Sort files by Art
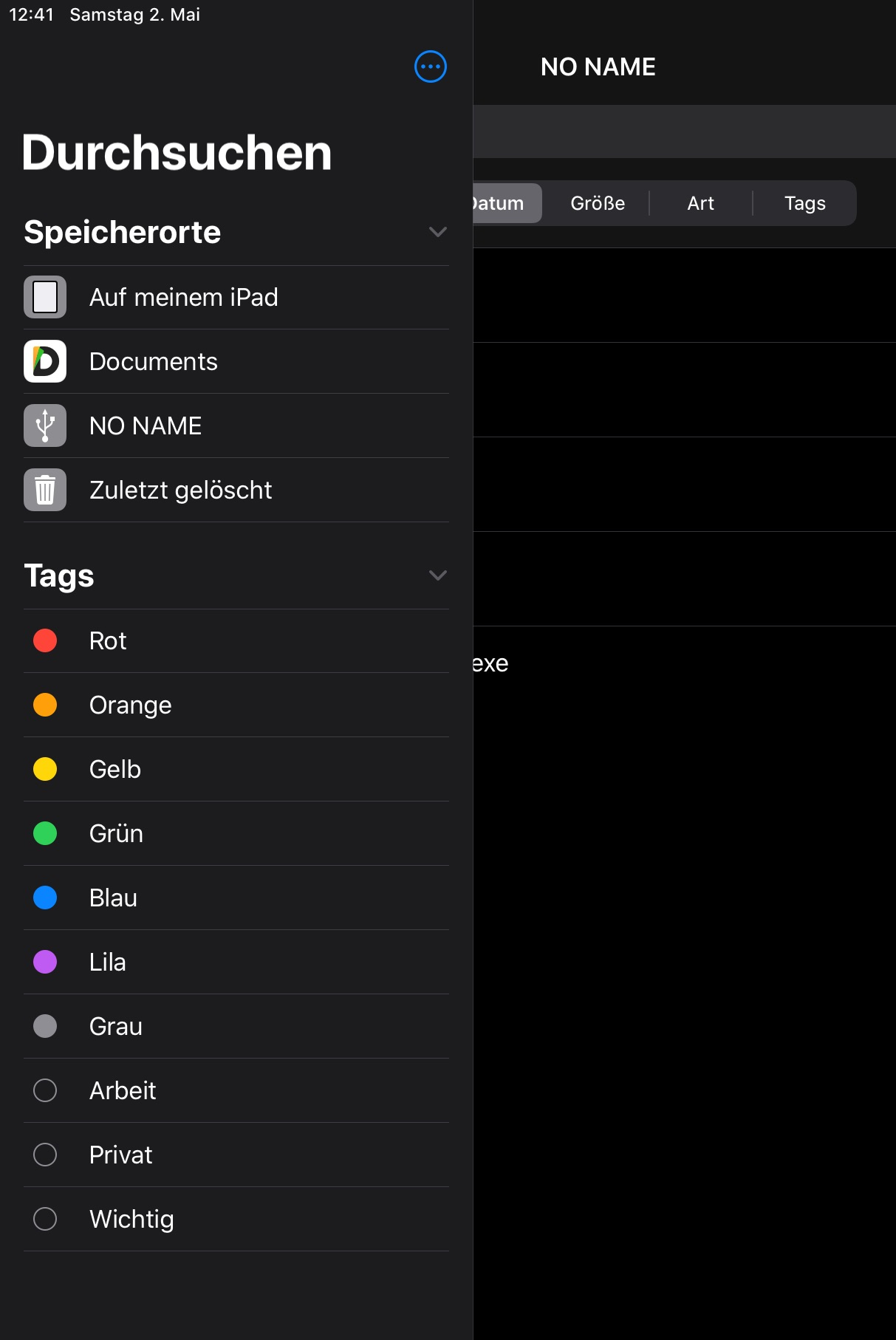This screenshot has height=1340, width=896. (x=700, y=203)
